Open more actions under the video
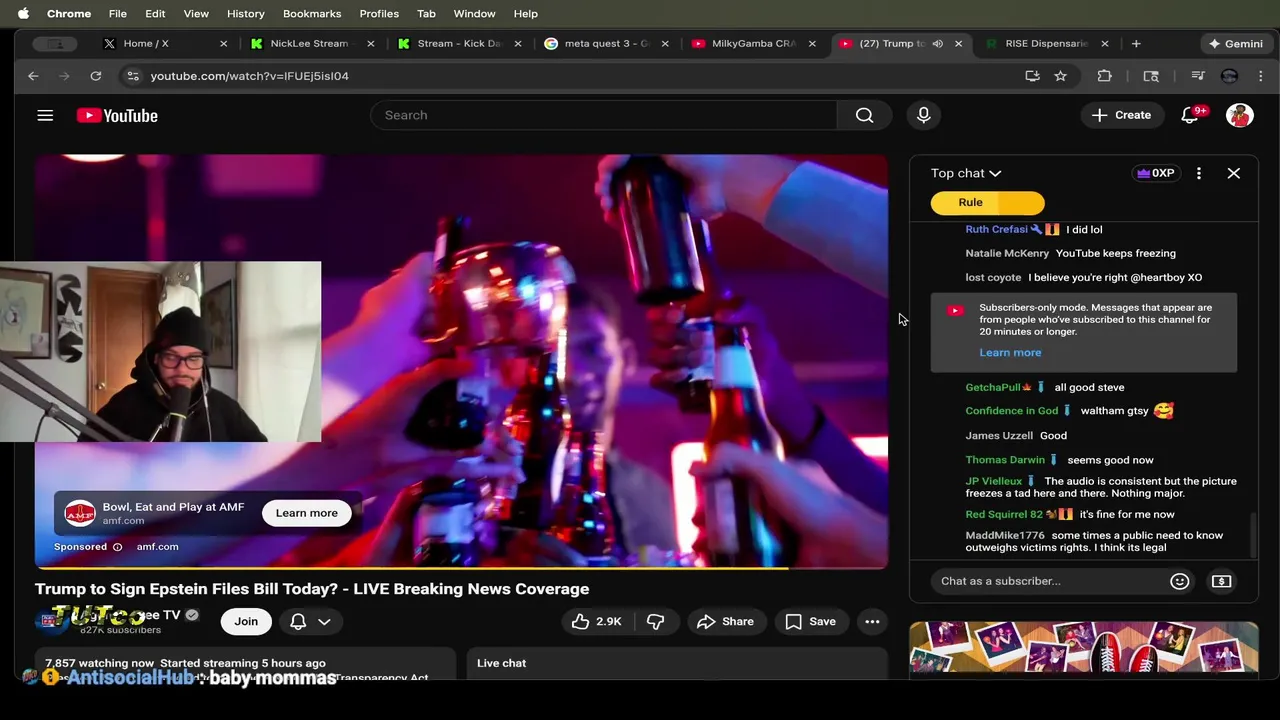Screen dimensions: 1280x720 pyautogui.click(x=872, y=621)
